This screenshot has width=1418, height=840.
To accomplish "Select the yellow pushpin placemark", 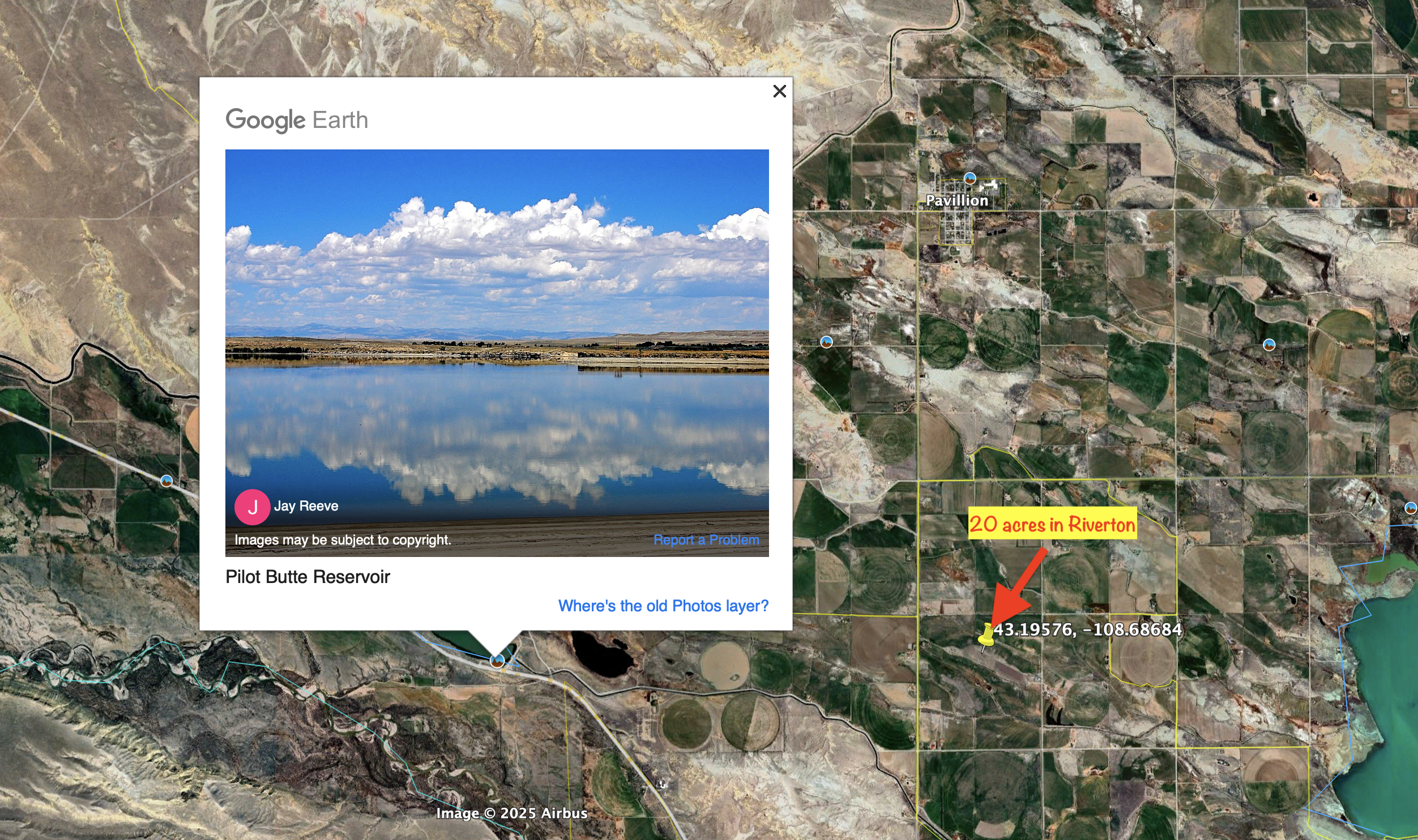I will 986,636.
